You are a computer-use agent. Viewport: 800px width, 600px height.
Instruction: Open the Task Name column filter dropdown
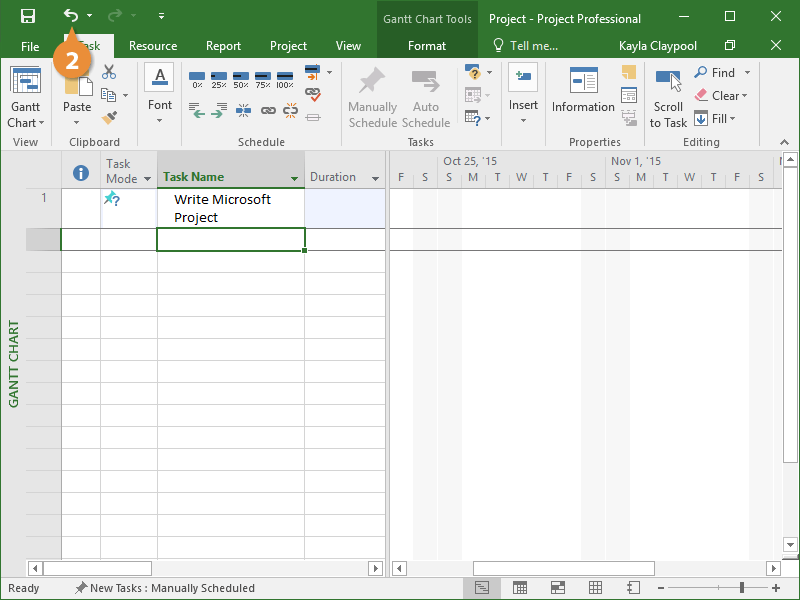coord(294,179)
